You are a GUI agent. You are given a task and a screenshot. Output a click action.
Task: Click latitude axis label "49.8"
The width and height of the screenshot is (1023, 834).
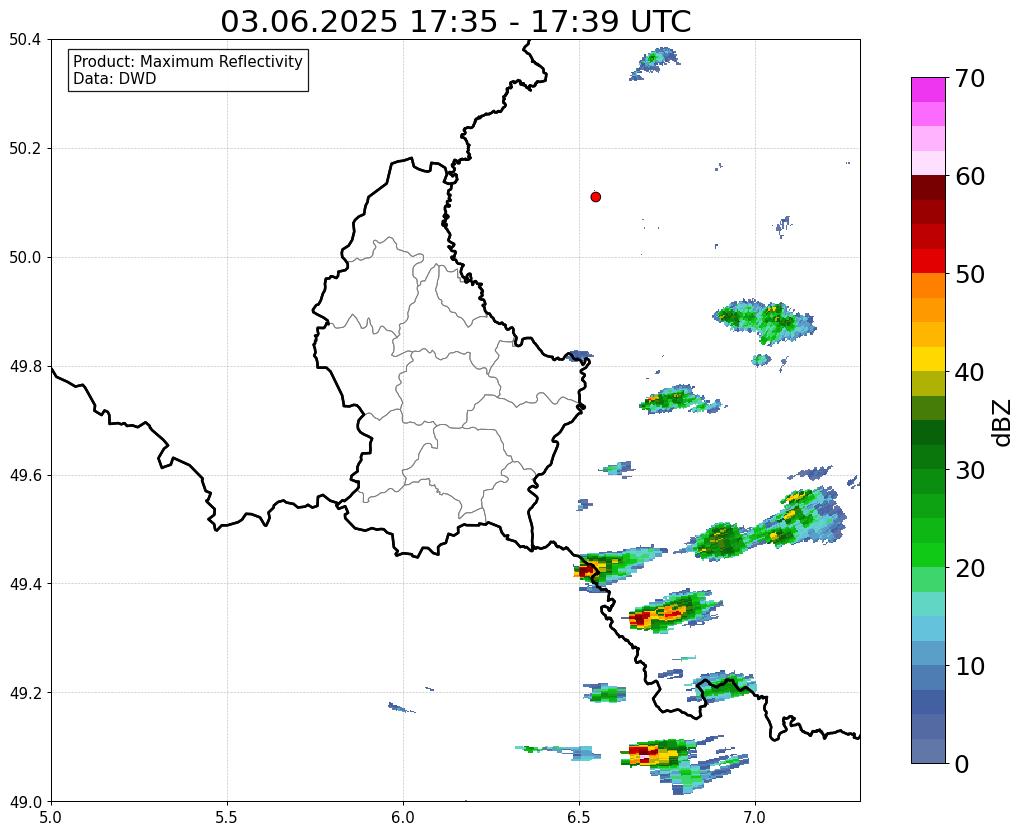click(x=25, y=367)
